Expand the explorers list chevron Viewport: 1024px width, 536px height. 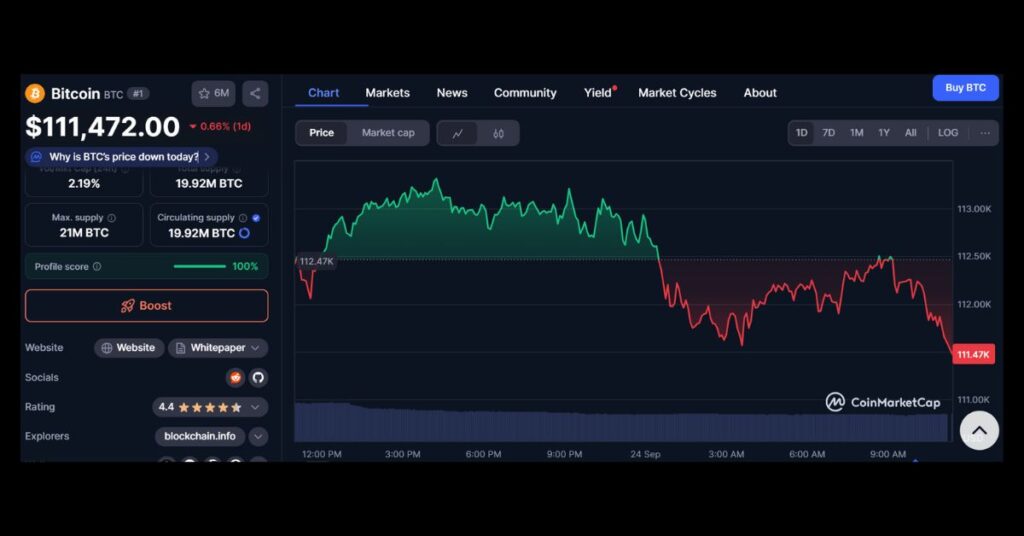pyautogui.click(x=259, y=436)
